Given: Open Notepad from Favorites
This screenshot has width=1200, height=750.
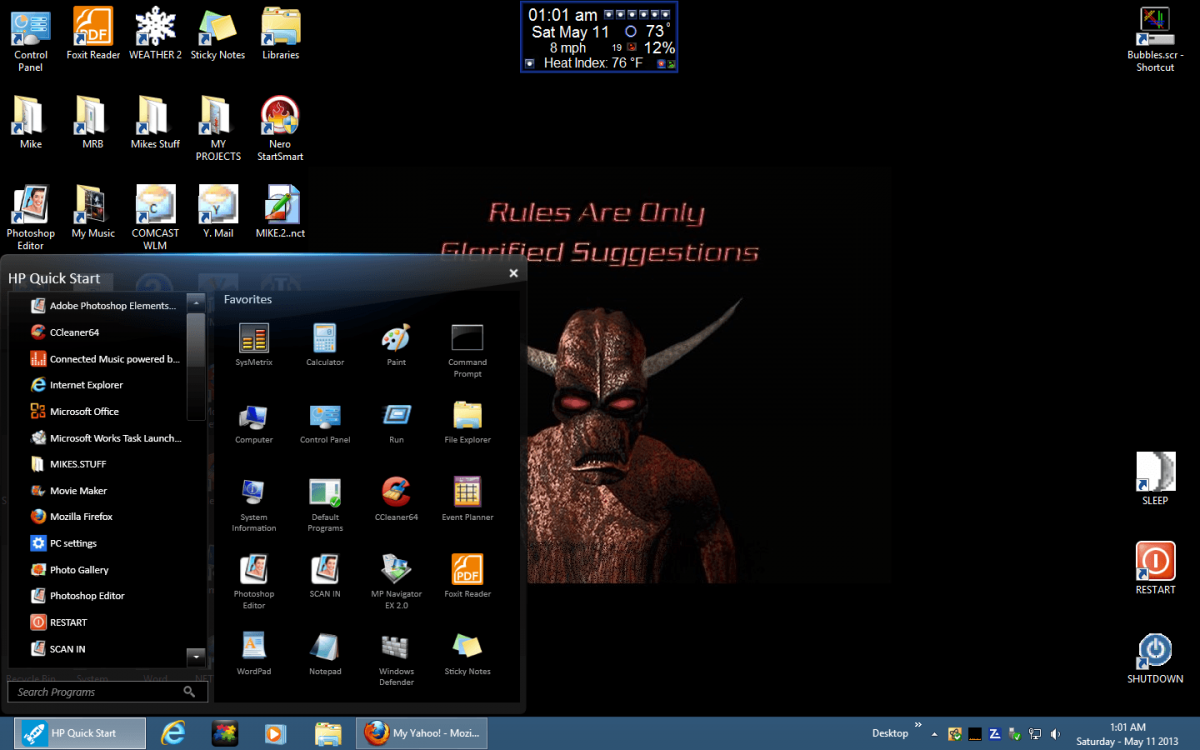Looking at the screenshot, I should (325, 654).
